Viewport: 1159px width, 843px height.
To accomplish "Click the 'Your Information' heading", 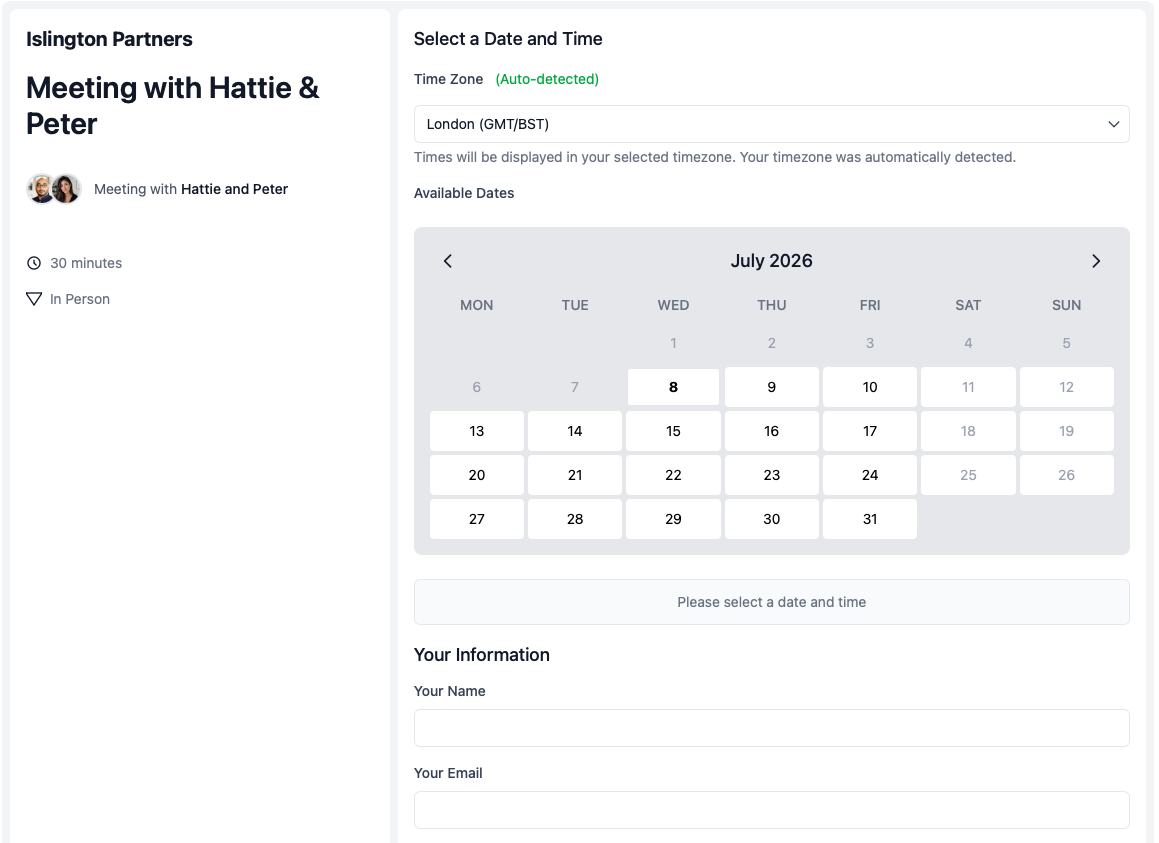I will 482,654.
